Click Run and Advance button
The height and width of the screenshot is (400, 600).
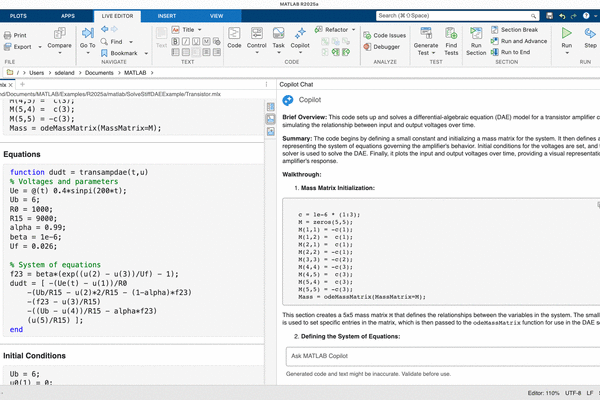tap(519, 41)
